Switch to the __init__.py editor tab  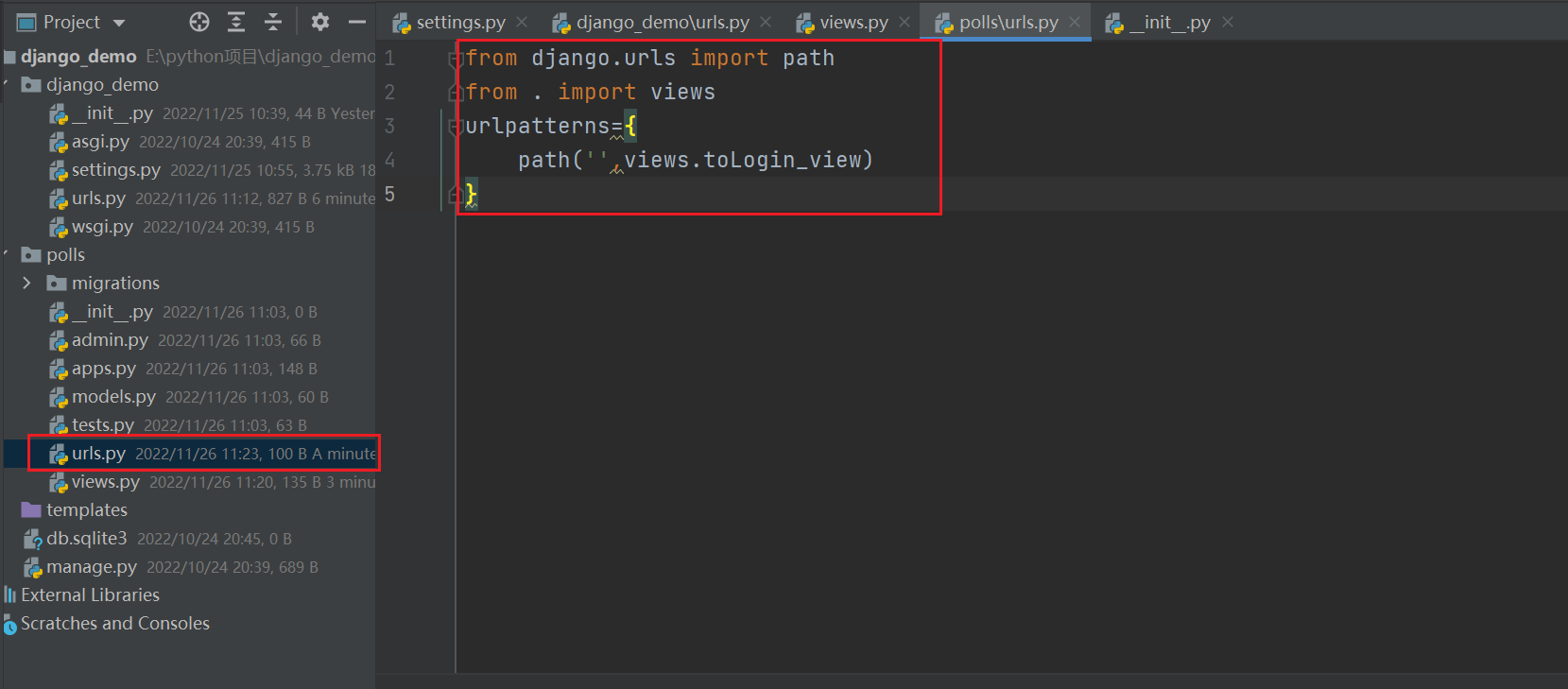click(x=1159, y=22)
